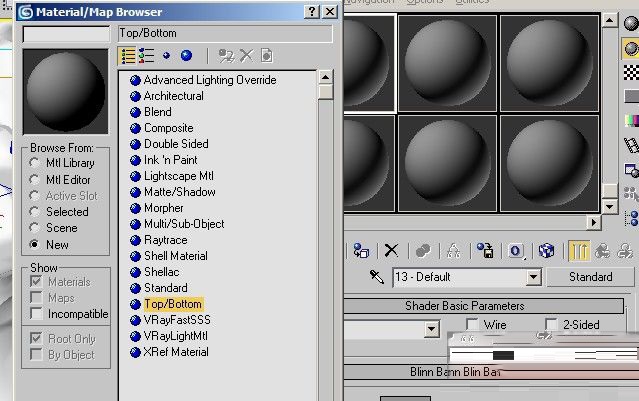Switch to View Large Icons mode
The height and width of the screenshot is (401, 639).
click(x=186, y=56)
